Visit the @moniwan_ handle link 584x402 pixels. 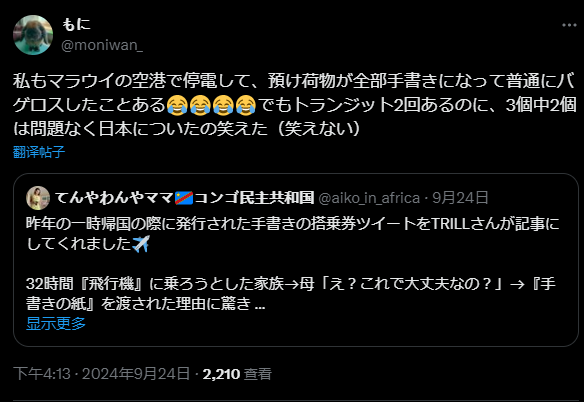tap(102, 45)
